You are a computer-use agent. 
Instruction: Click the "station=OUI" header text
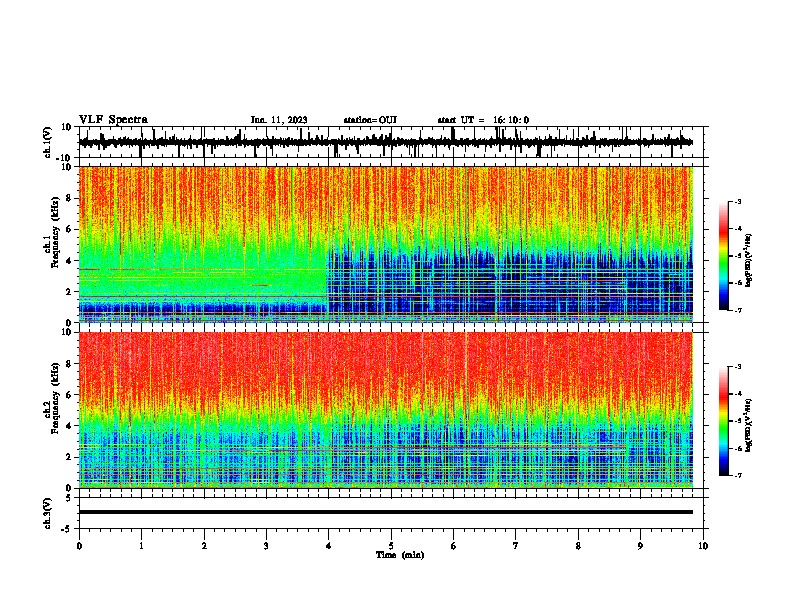point(370,120)
